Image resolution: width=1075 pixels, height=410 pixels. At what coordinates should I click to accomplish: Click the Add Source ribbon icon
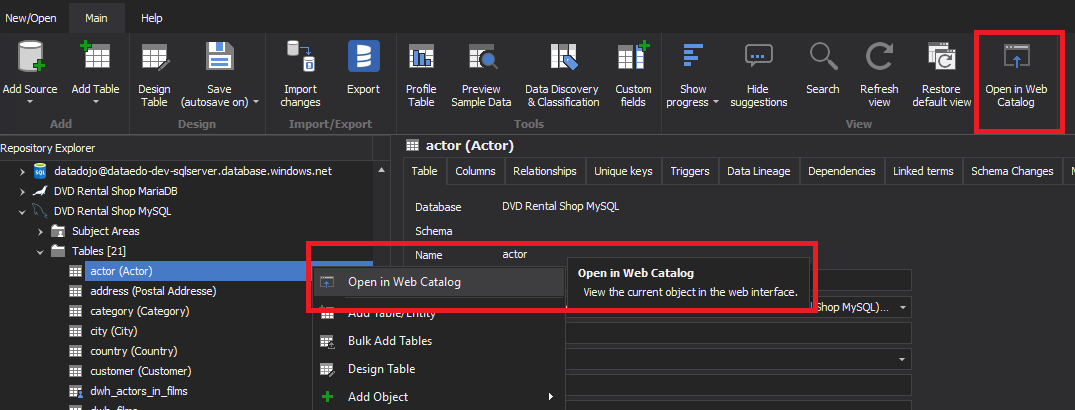30,58
